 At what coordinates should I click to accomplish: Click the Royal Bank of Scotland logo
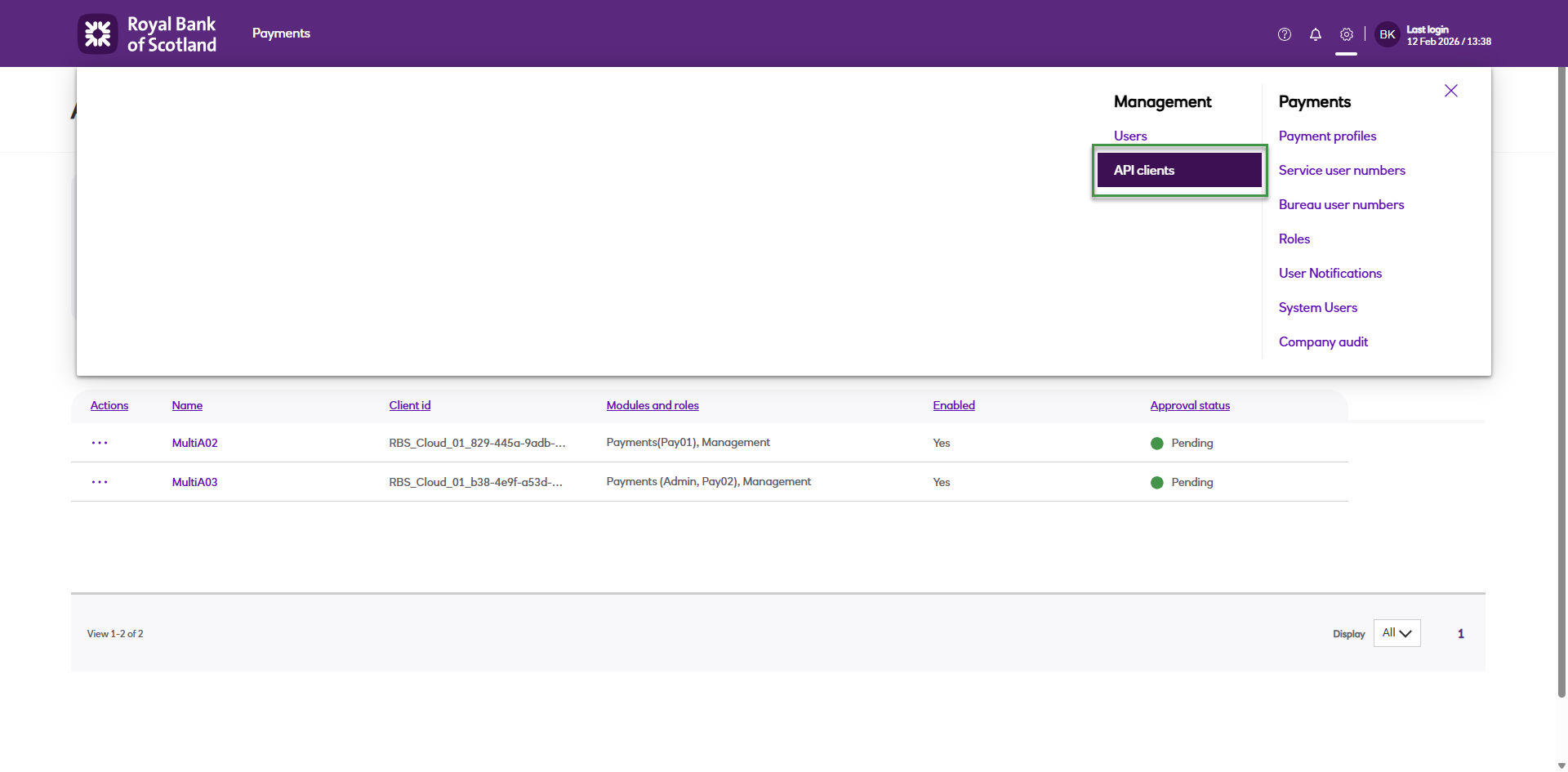click(x=147, y=33)
